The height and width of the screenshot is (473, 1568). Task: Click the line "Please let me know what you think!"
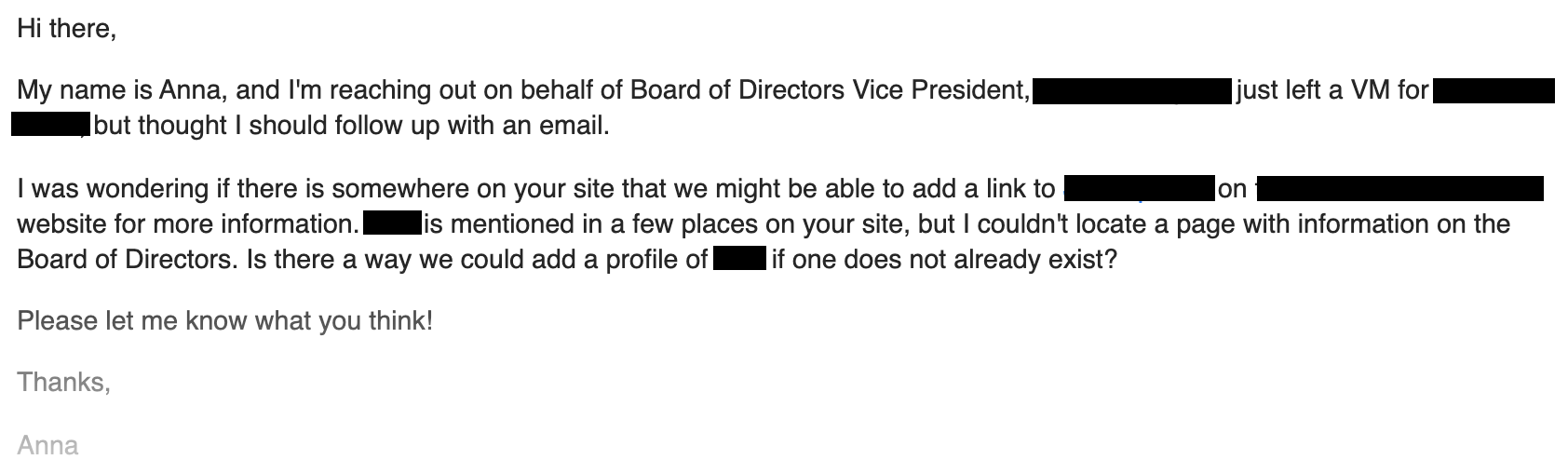tap(225, 322)
